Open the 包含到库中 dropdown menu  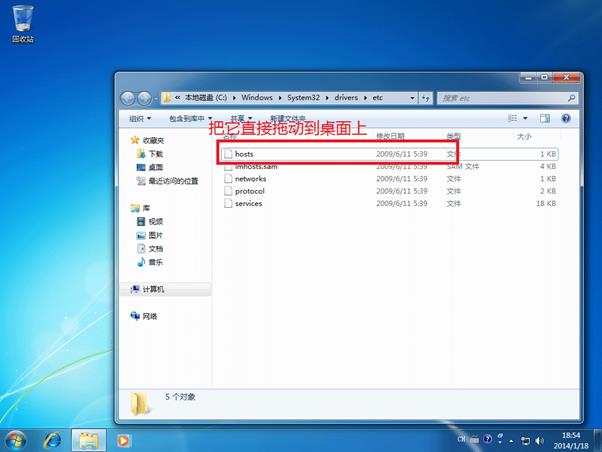(189, 118)
